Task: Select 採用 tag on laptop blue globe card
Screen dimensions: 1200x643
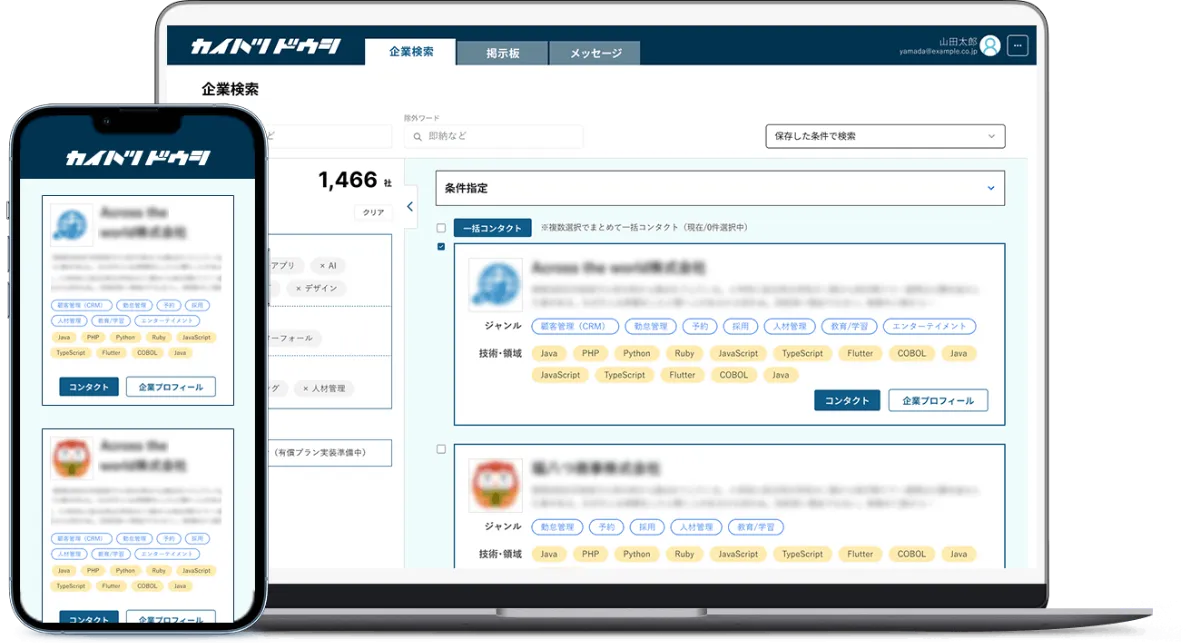Action: point(739,326)
